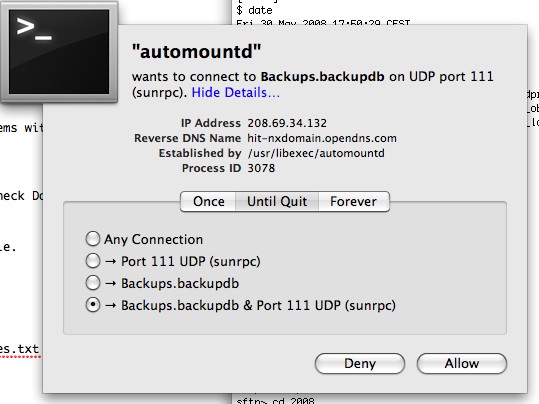Click the Terminal icon of the dialog

point(59,52)
